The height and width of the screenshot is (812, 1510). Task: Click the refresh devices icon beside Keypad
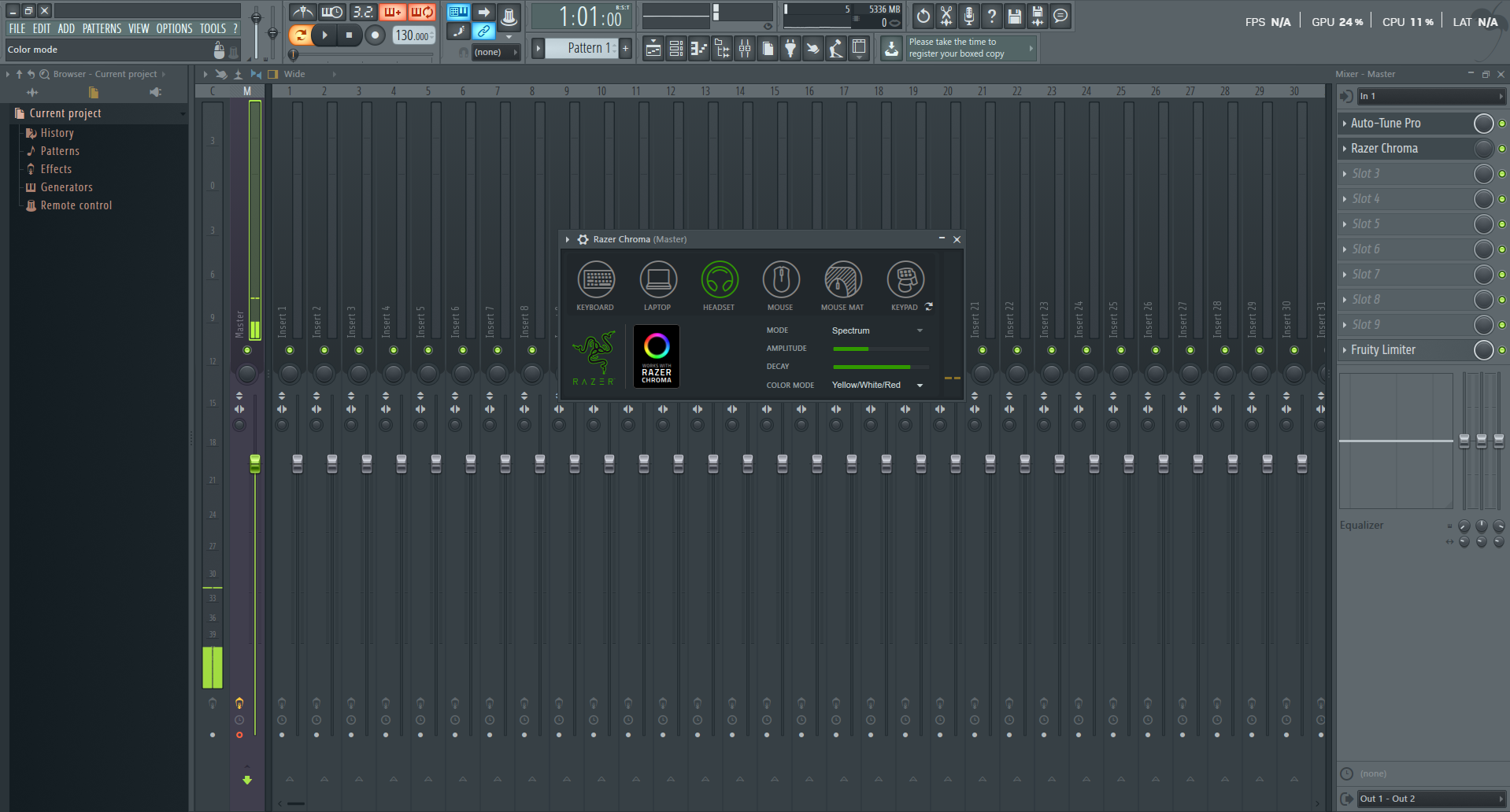point(929,307)
